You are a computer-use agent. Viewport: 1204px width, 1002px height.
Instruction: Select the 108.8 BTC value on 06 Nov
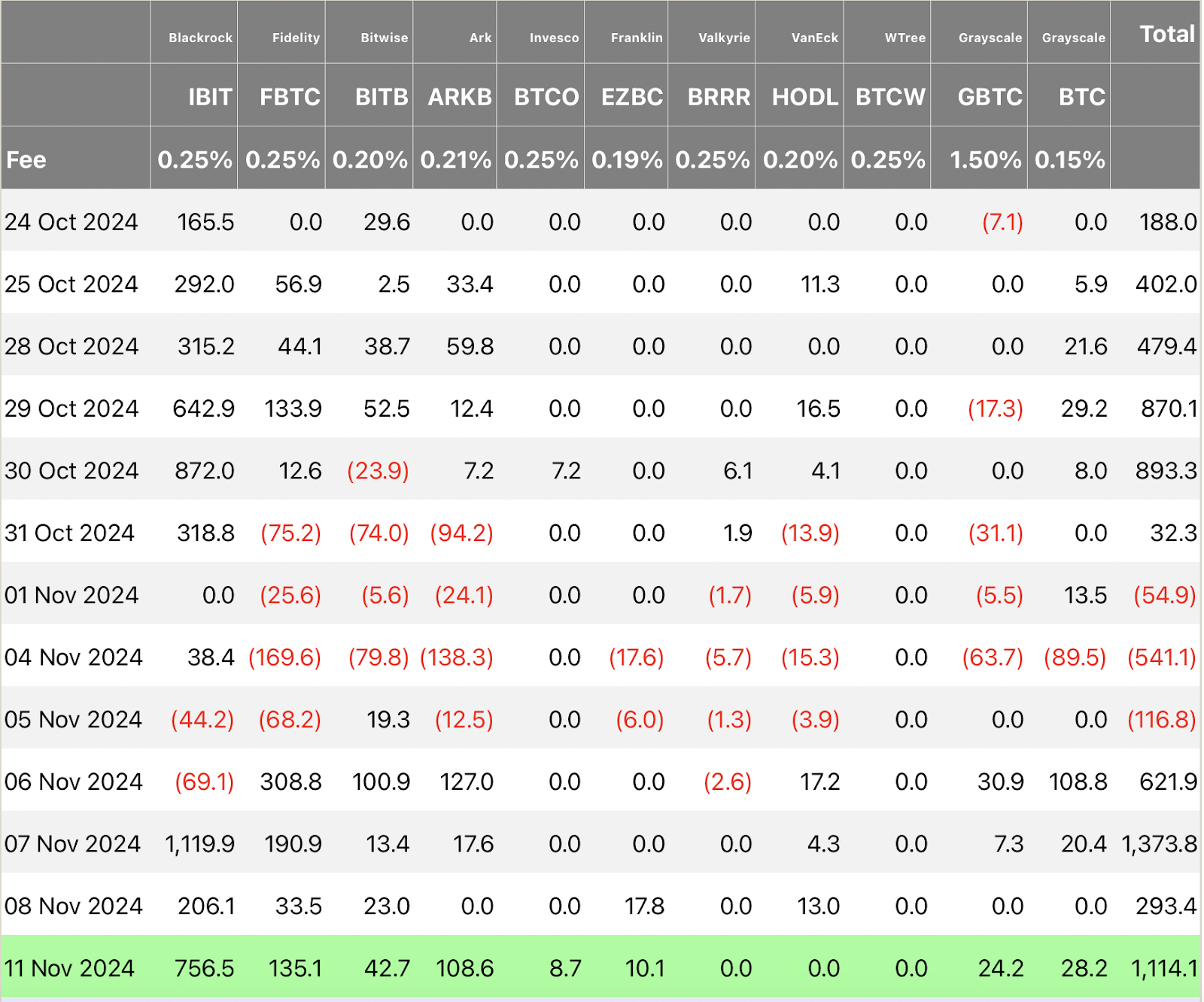[1078, 782]
